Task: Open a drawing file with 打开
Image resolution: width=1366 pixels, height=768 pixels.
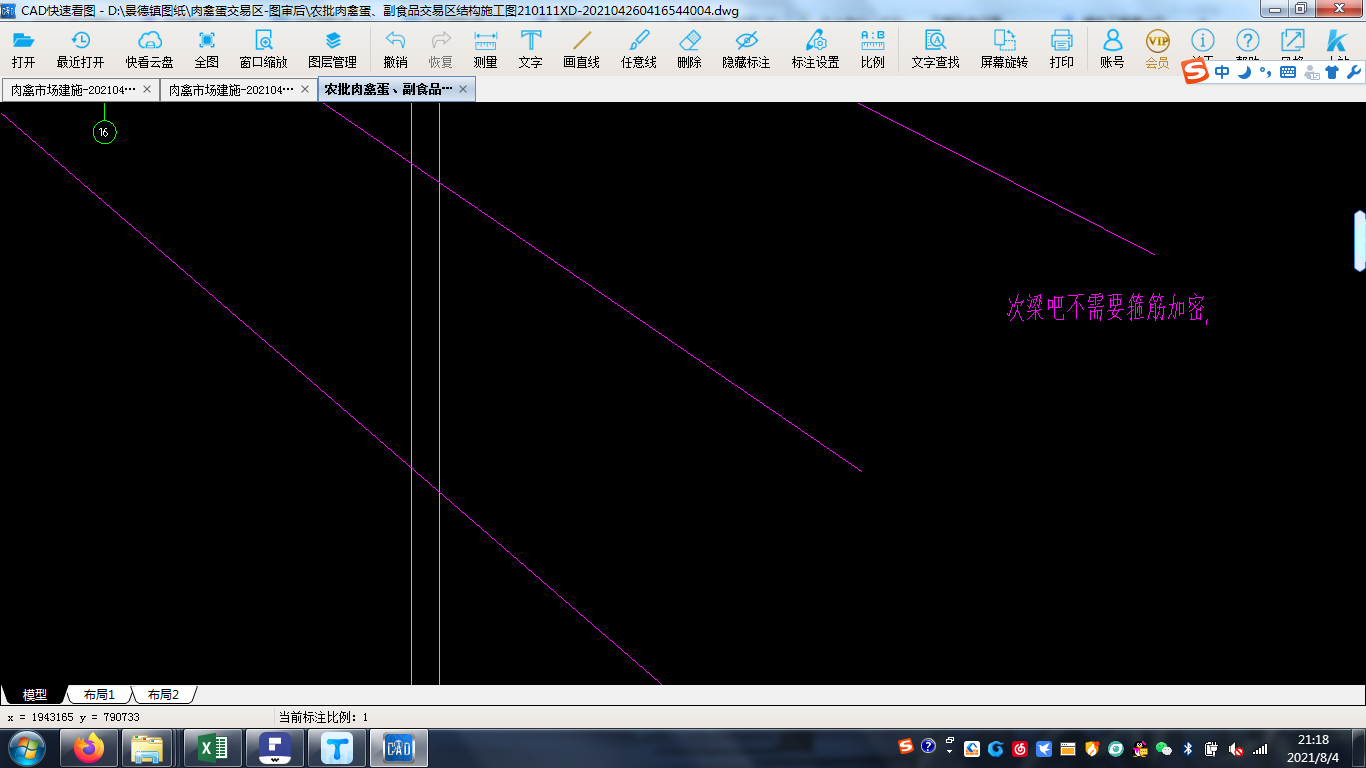Action: tap(23, 49)
